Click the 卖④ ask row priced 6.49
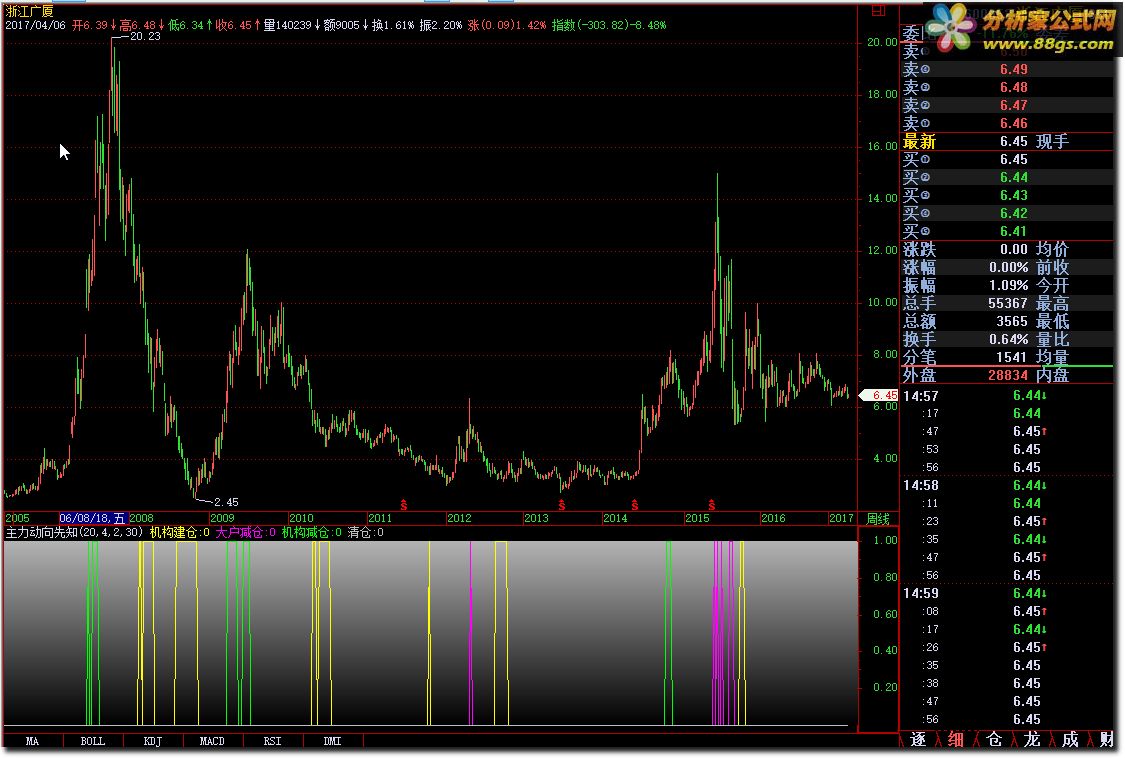This screenshot has width=1125, height=758. click(x=1008, y=69)
